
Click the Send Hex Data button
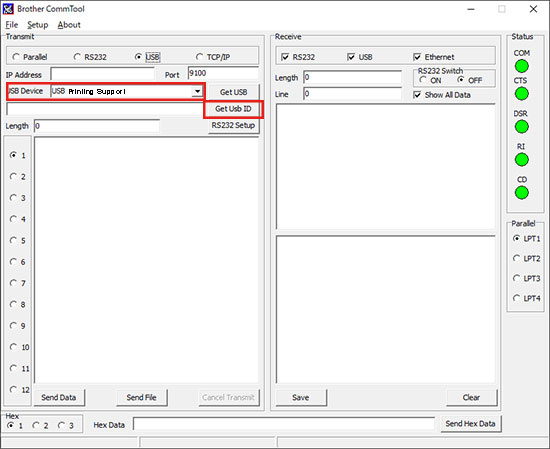tap(470, 424)
